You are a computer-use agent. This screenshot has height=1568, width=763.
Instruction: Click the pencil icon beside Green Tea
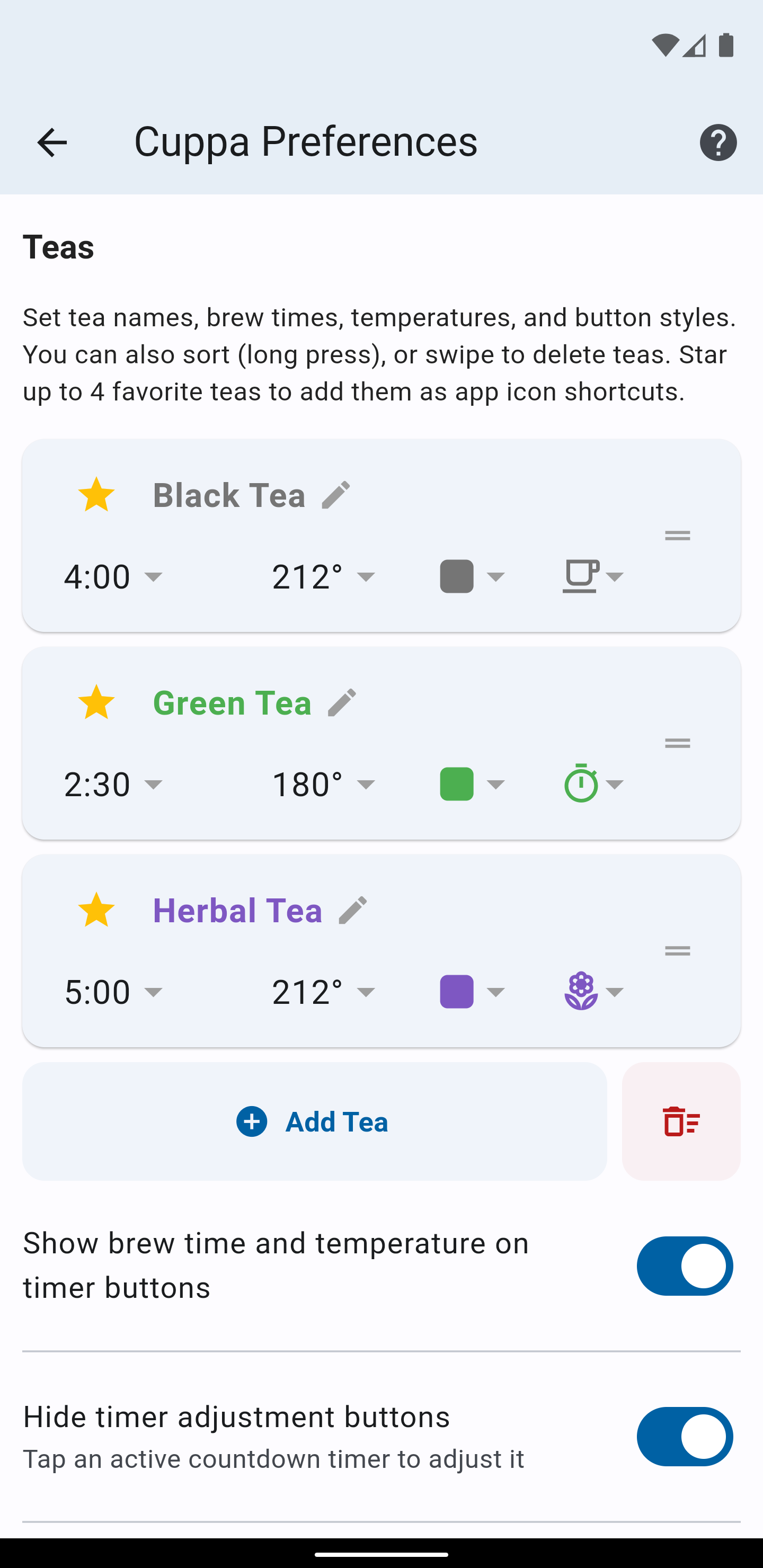coord(342,703)
